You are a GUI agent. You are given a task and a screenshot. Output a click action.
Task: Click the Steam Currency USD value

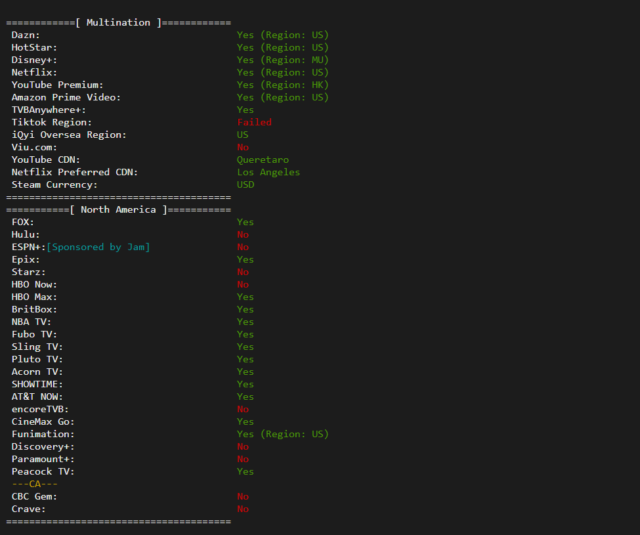[x=245, y=185]
